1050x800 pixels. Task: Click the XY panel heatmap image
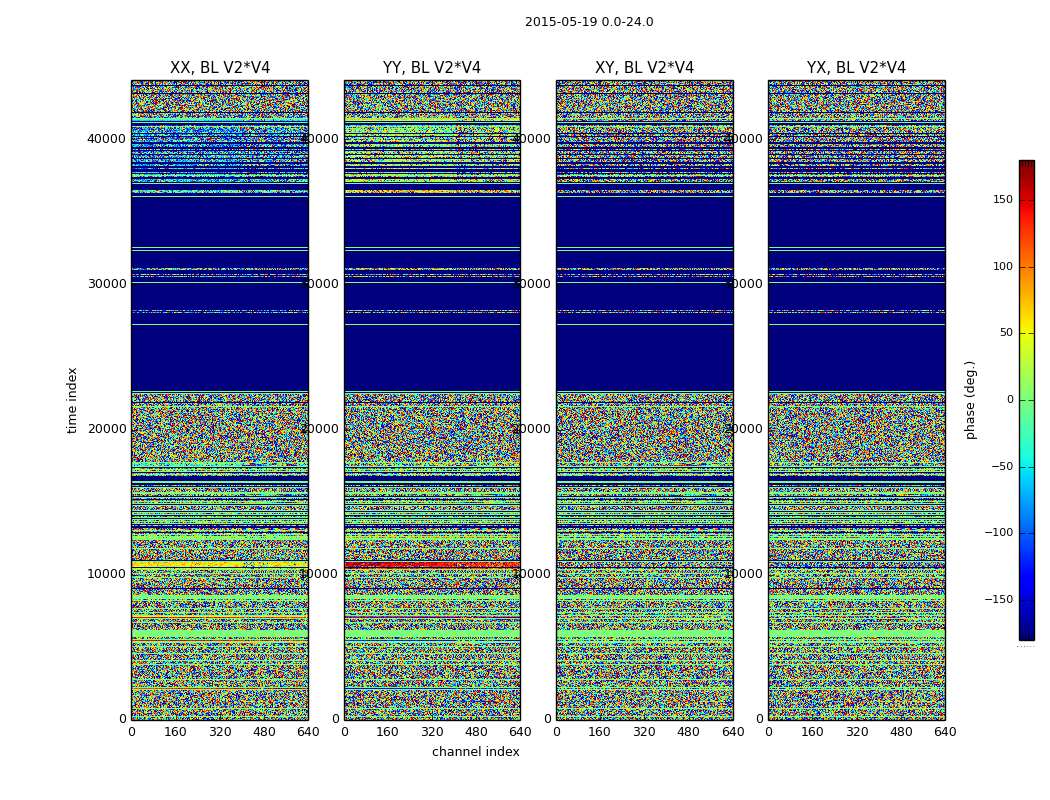[644, 400]
